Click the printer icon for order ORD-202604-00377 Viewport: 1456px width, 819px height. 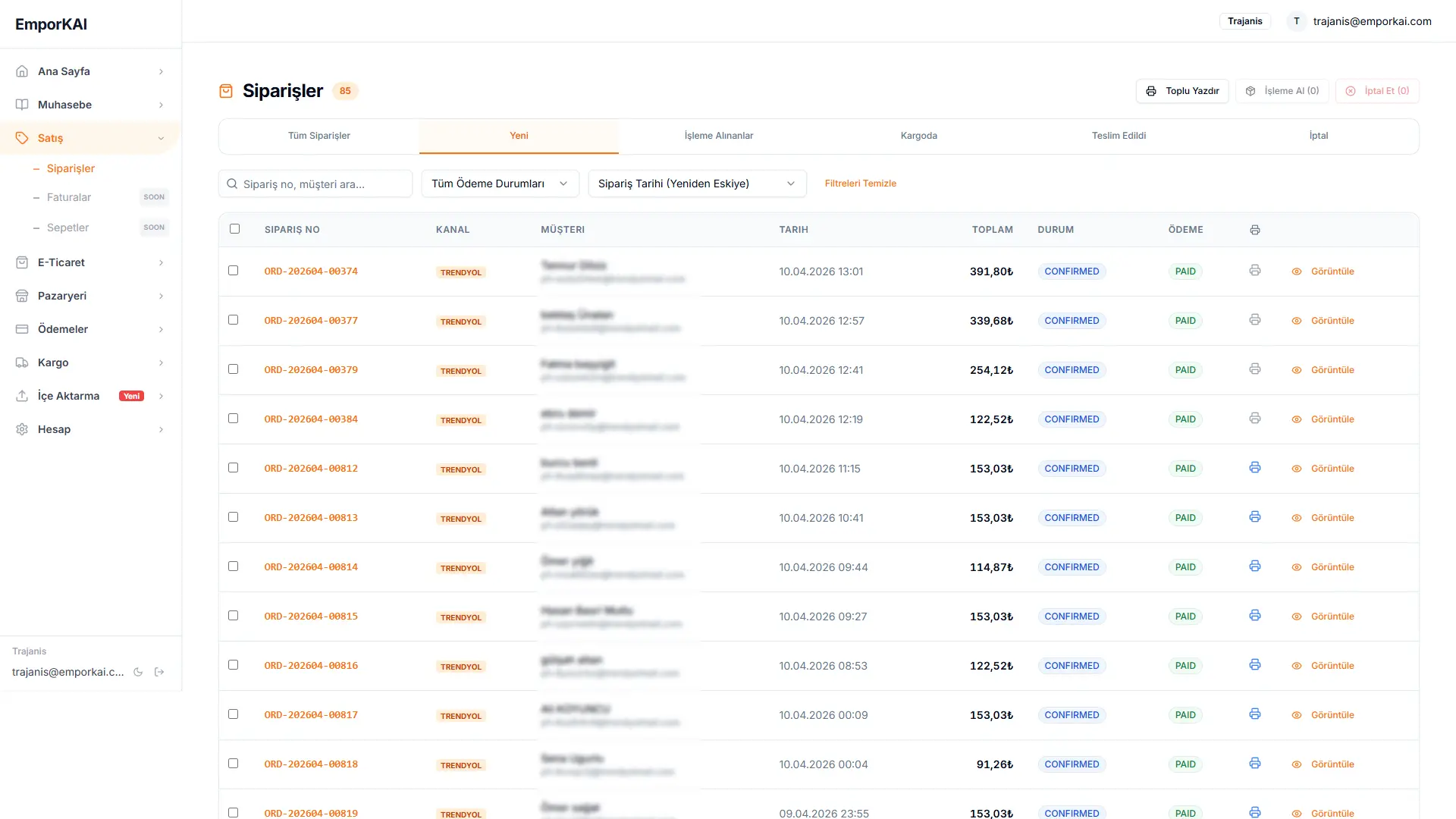point(1255,320)
